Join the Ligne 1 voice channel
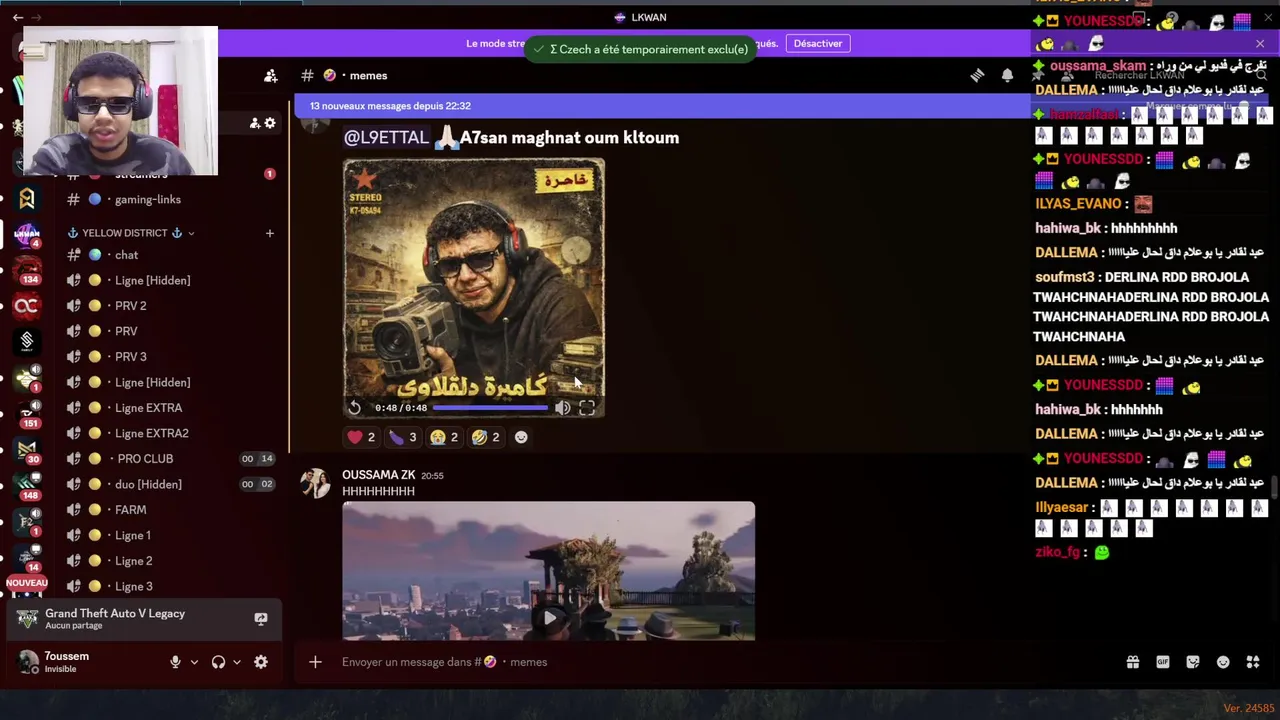 point(133,535)
